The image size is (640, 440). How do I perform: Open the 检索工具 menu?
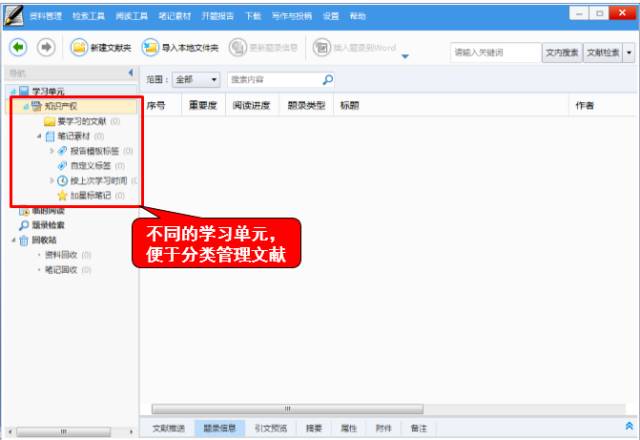tap(89, 16)
